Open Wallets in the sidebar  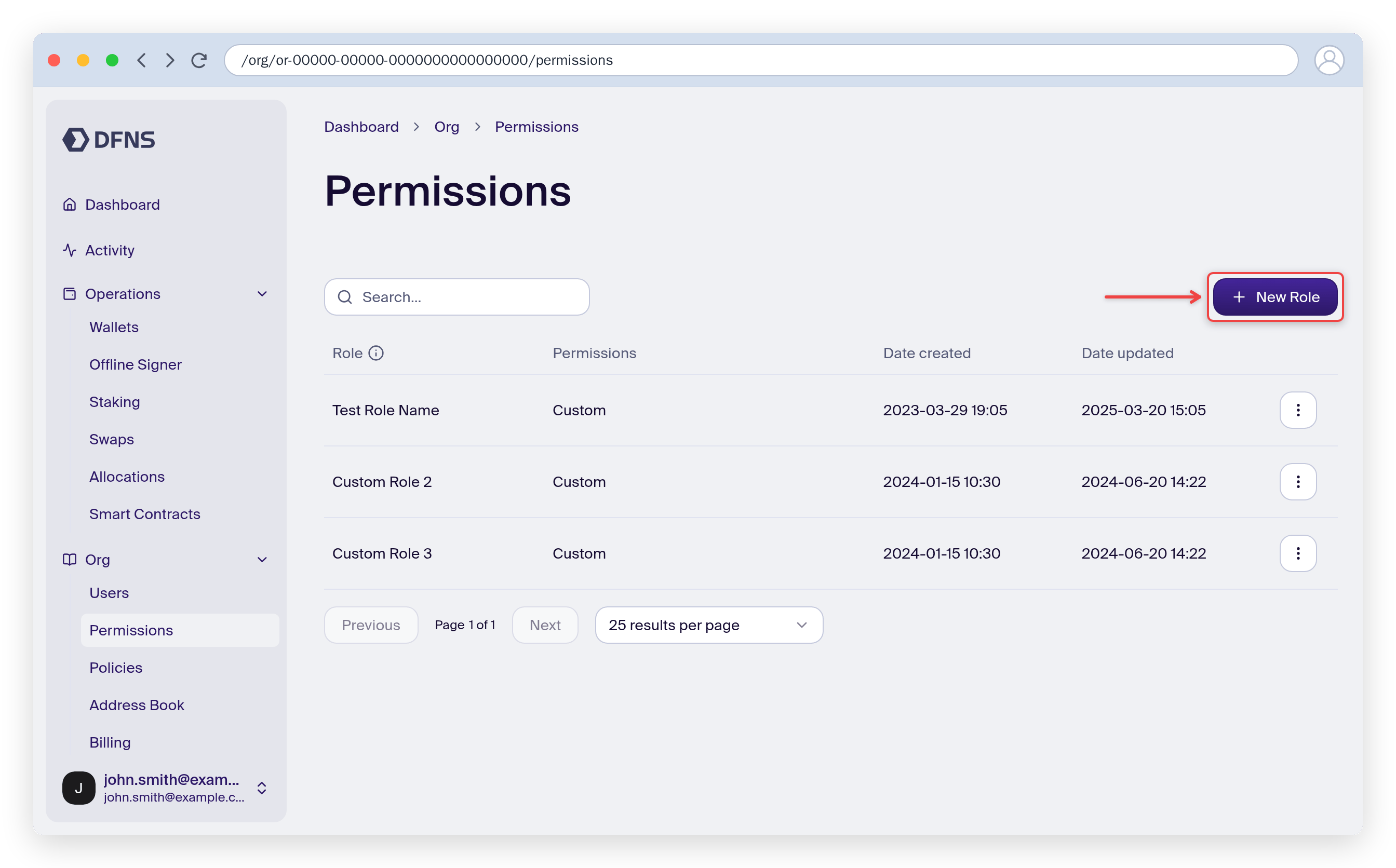pyautogui.click(x=114, y=327)
